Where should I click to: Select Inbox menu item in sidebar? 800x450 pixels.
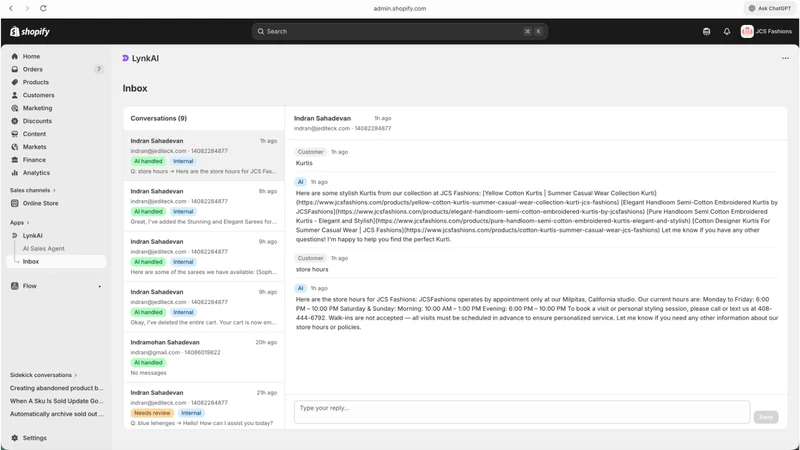tap(56, 261)
